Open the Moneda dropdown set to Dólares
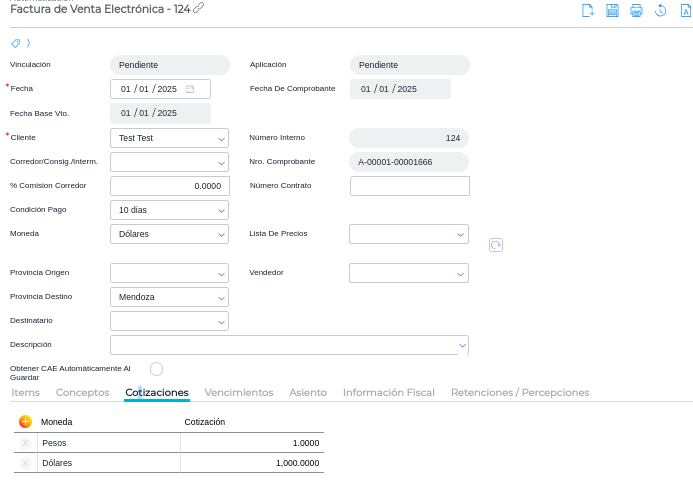This screenshot has width=693, height=485. click(x=169, y=234)
